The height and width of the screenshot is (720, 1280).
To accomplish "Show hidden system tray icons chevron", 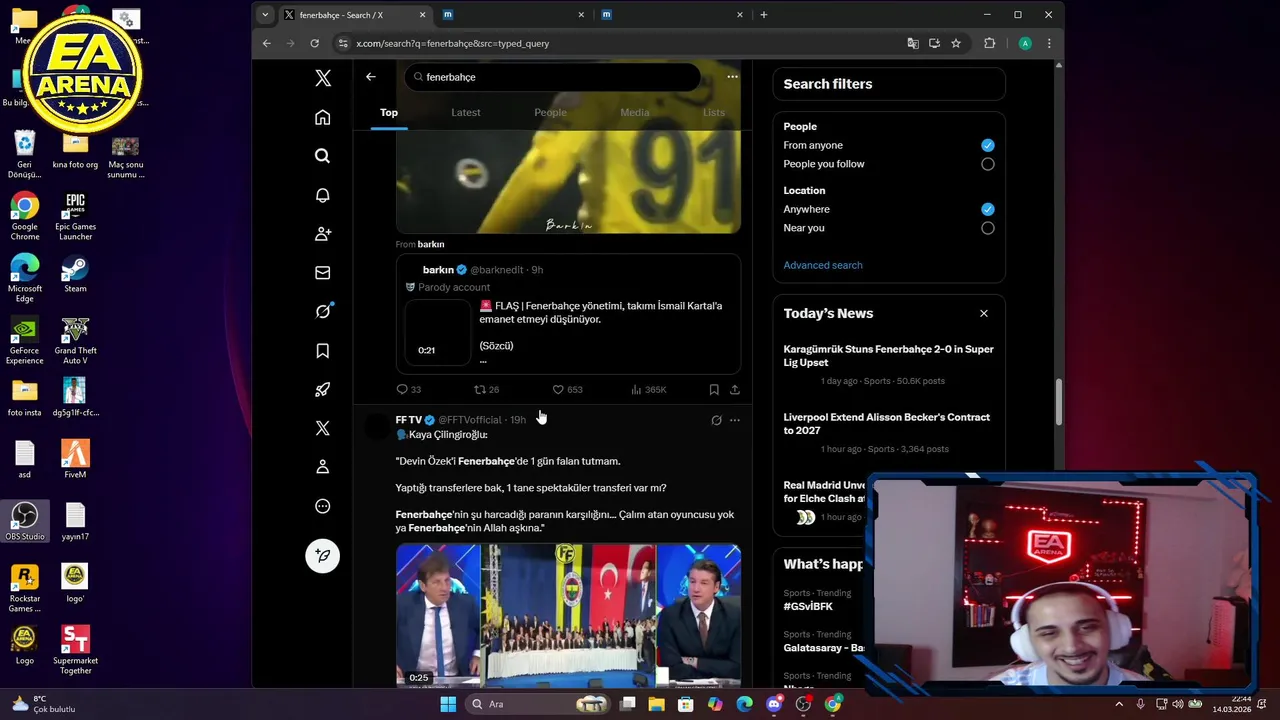I will point(1121,704).
